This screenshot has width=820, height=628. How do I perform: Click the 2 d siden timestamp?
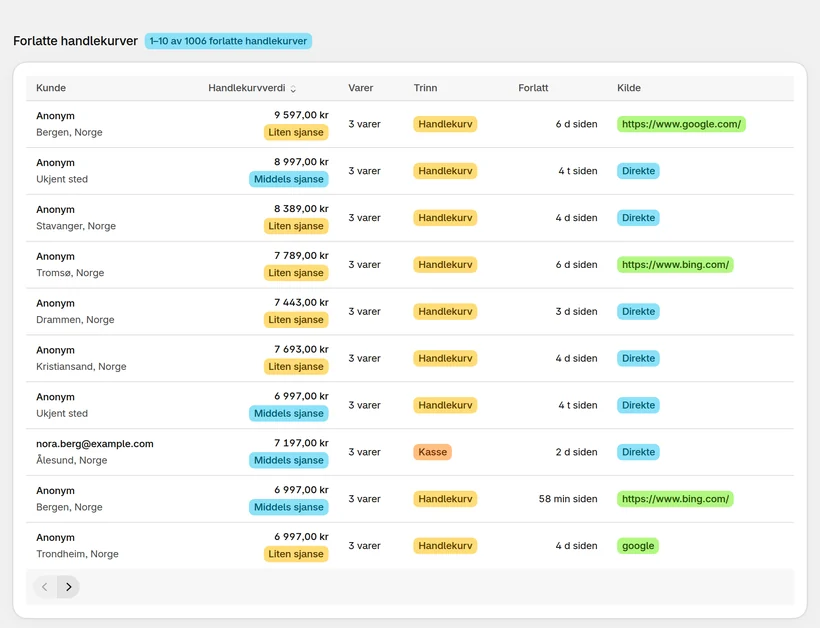point(576,452)
